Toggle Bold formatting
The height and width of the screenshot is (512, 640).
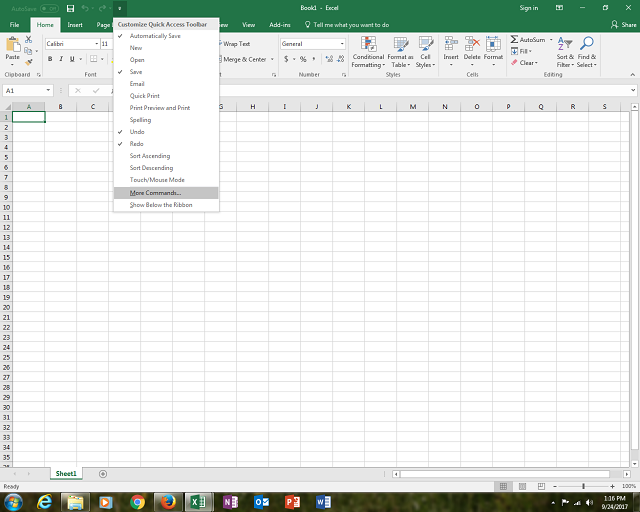point(50,59)
